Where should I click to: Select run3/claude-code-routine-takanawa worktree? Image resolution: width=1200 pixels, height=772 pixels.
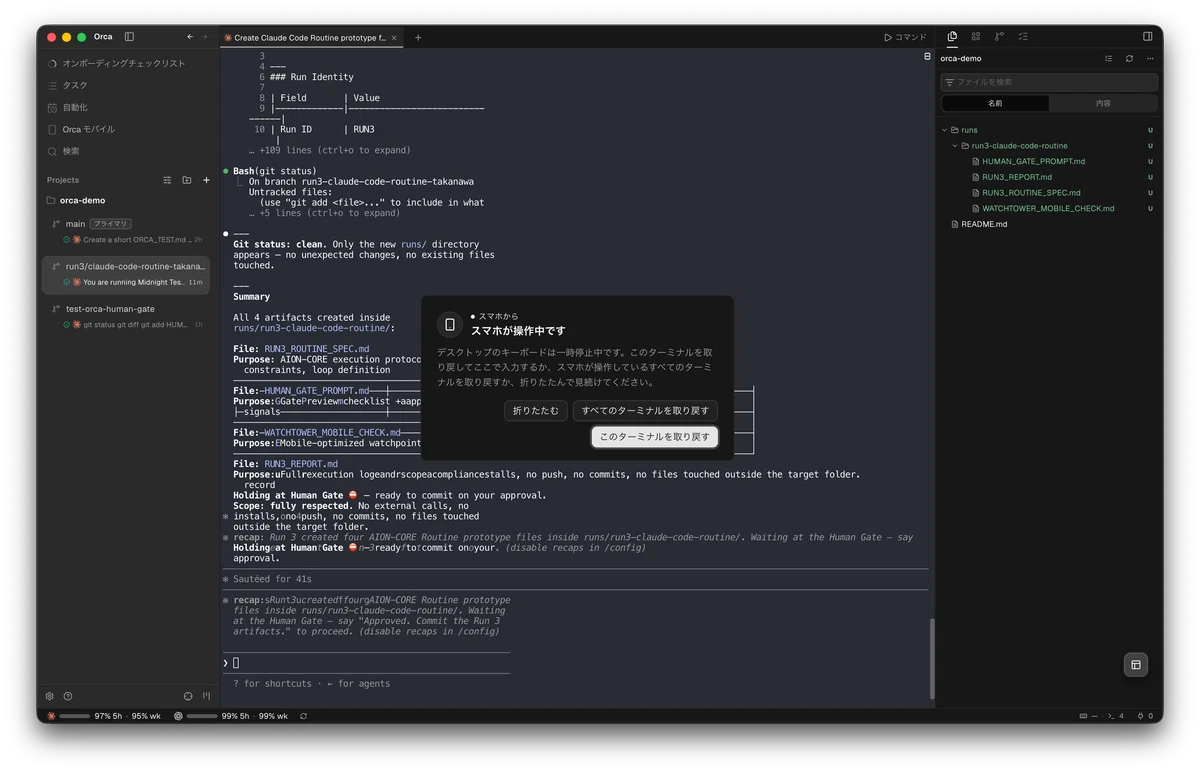(x=135, y=266)
